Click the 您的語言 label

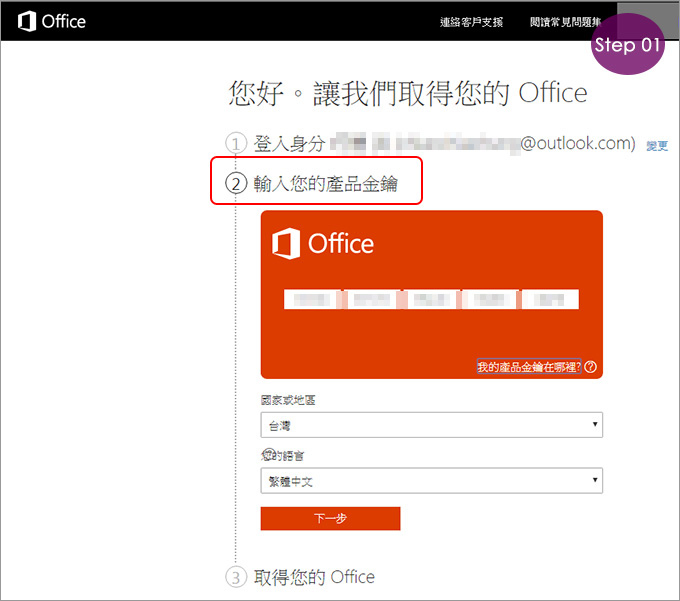[x=283, y=455]
